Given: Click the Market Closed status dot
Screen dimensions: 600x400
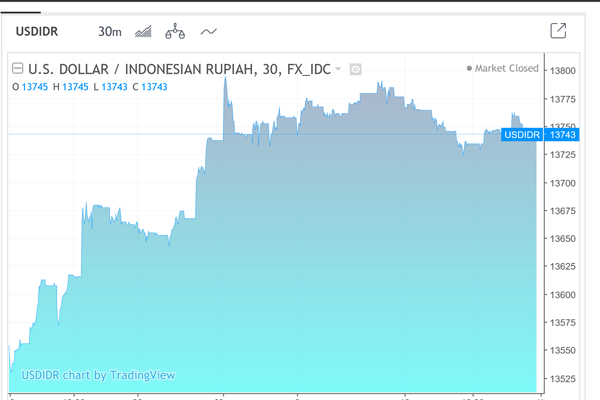Looking at the screenshot, I should [x=469, y=69].
